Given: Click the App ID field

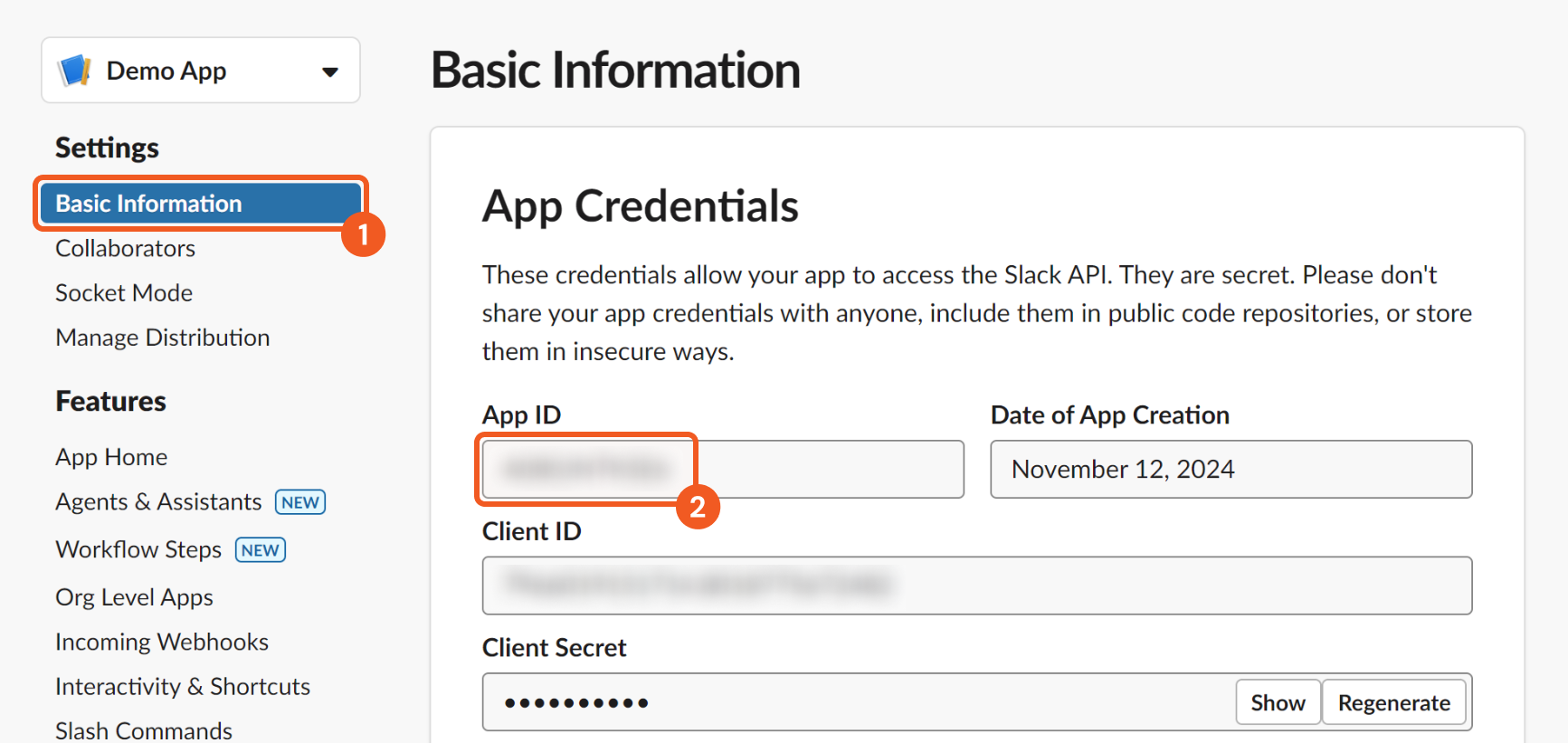Looking at the screenshot, I should (723, 469).
